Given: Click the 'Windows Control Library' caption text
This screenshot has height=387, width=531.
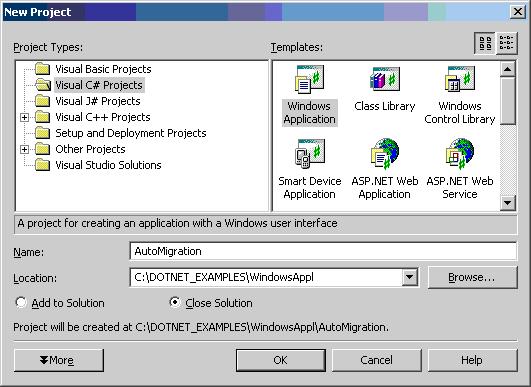Looking at the screenshot, I should pos(460,113).
